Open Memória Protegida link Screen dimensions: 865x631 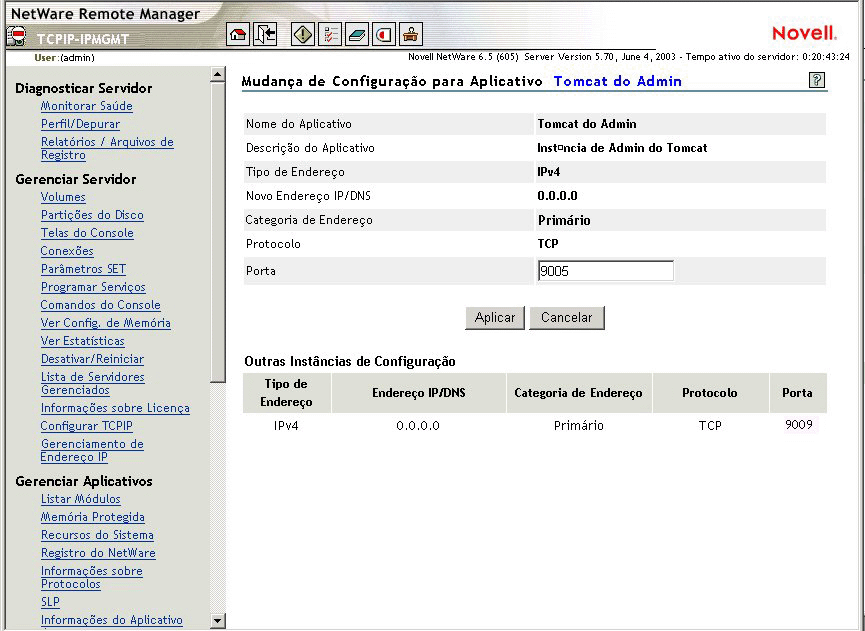93,517
